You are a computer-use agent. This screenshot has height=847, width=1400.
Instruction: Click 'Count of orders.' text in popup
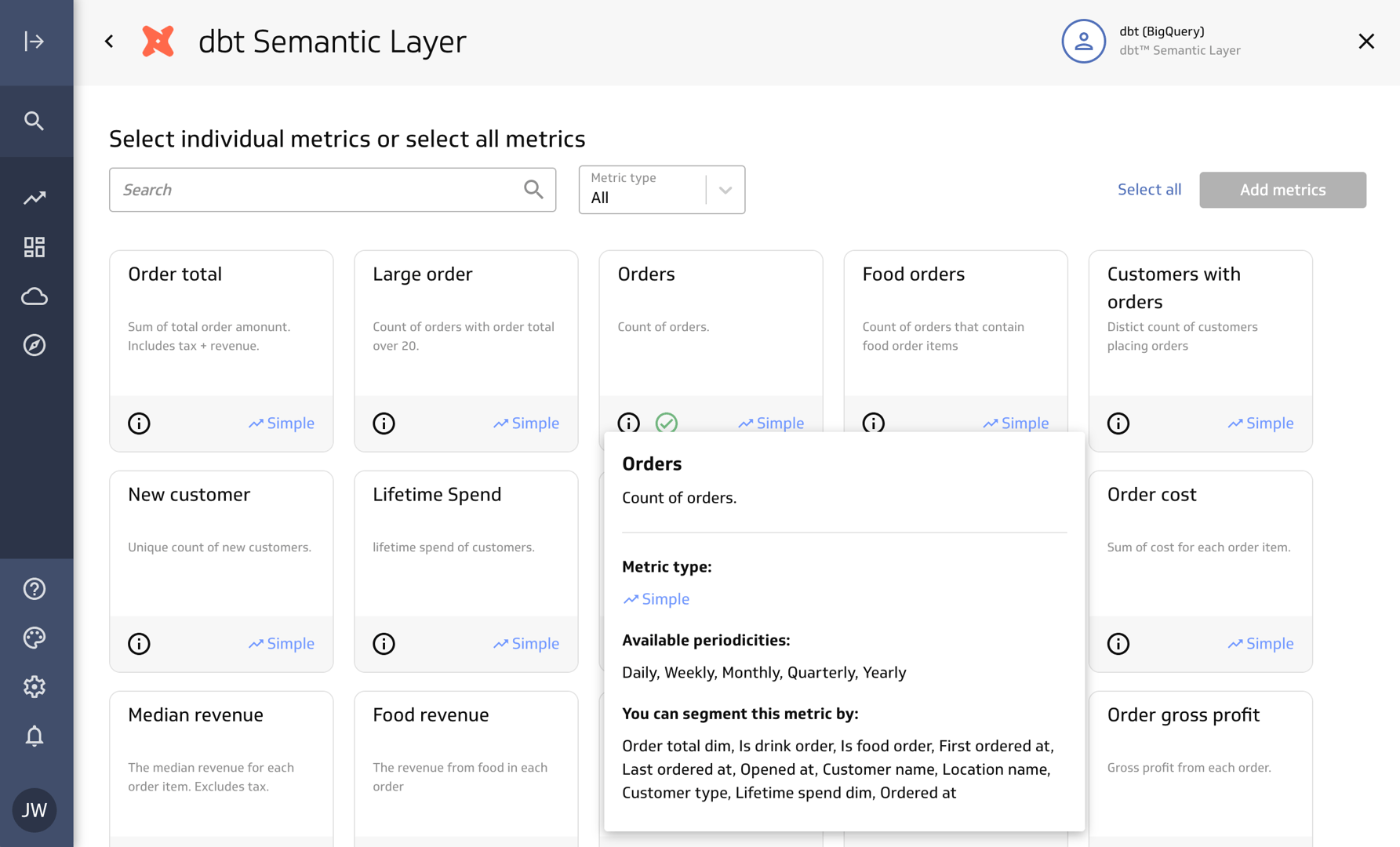pos(679,498)
